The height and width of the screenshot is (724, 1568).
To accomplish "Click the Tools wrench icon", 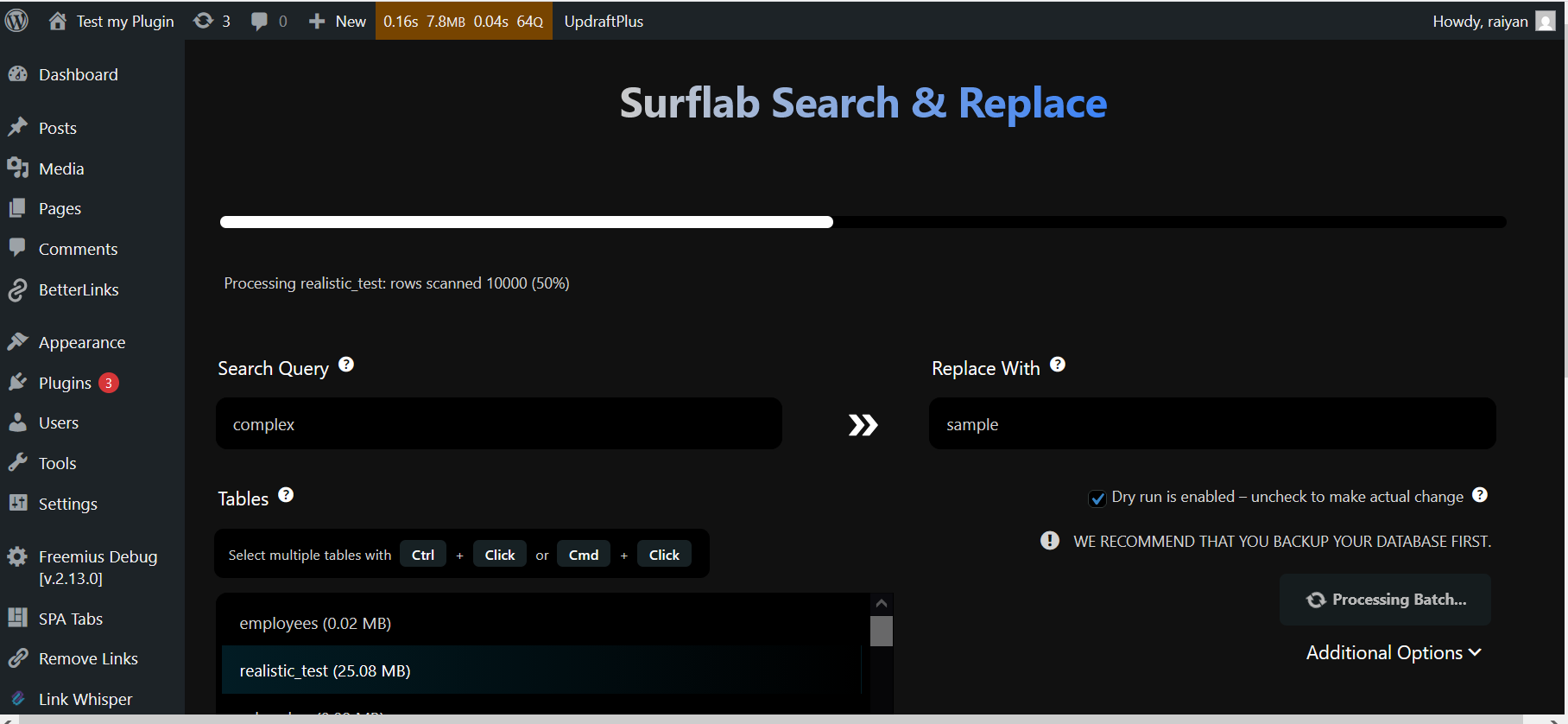I will 18,462.
